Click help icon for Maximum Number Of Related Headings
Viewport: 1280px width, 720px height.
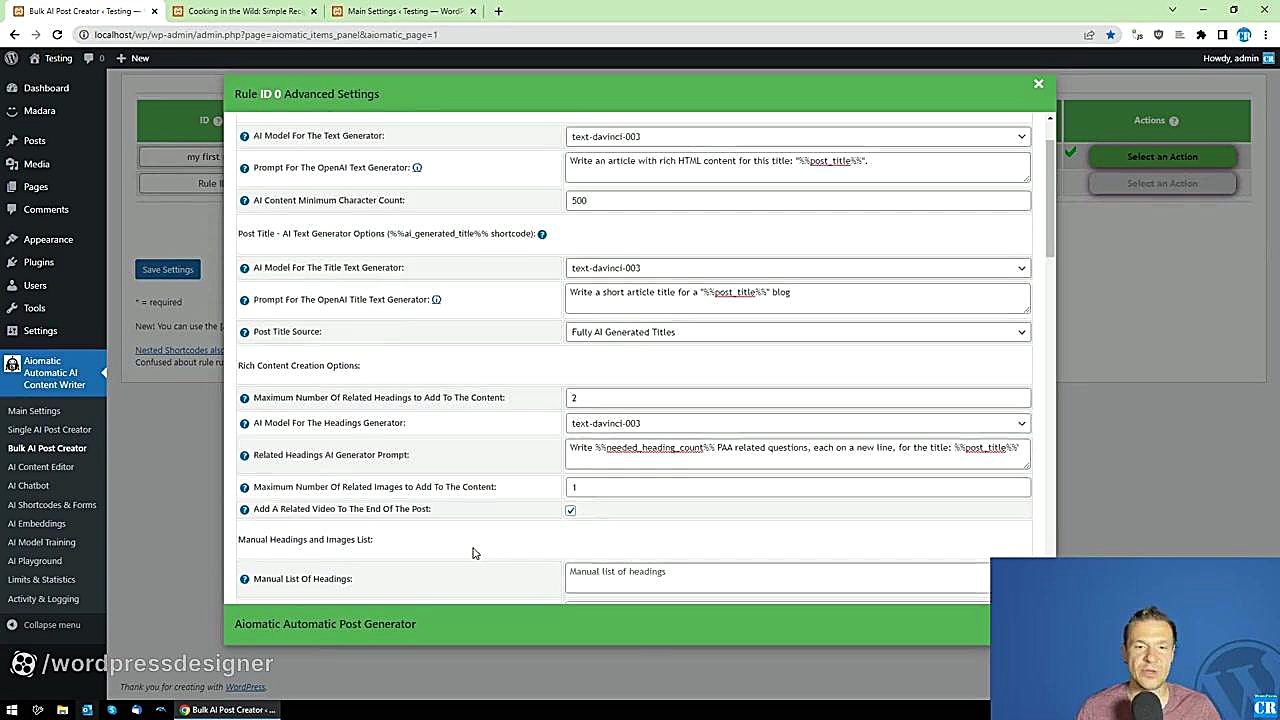244,398
